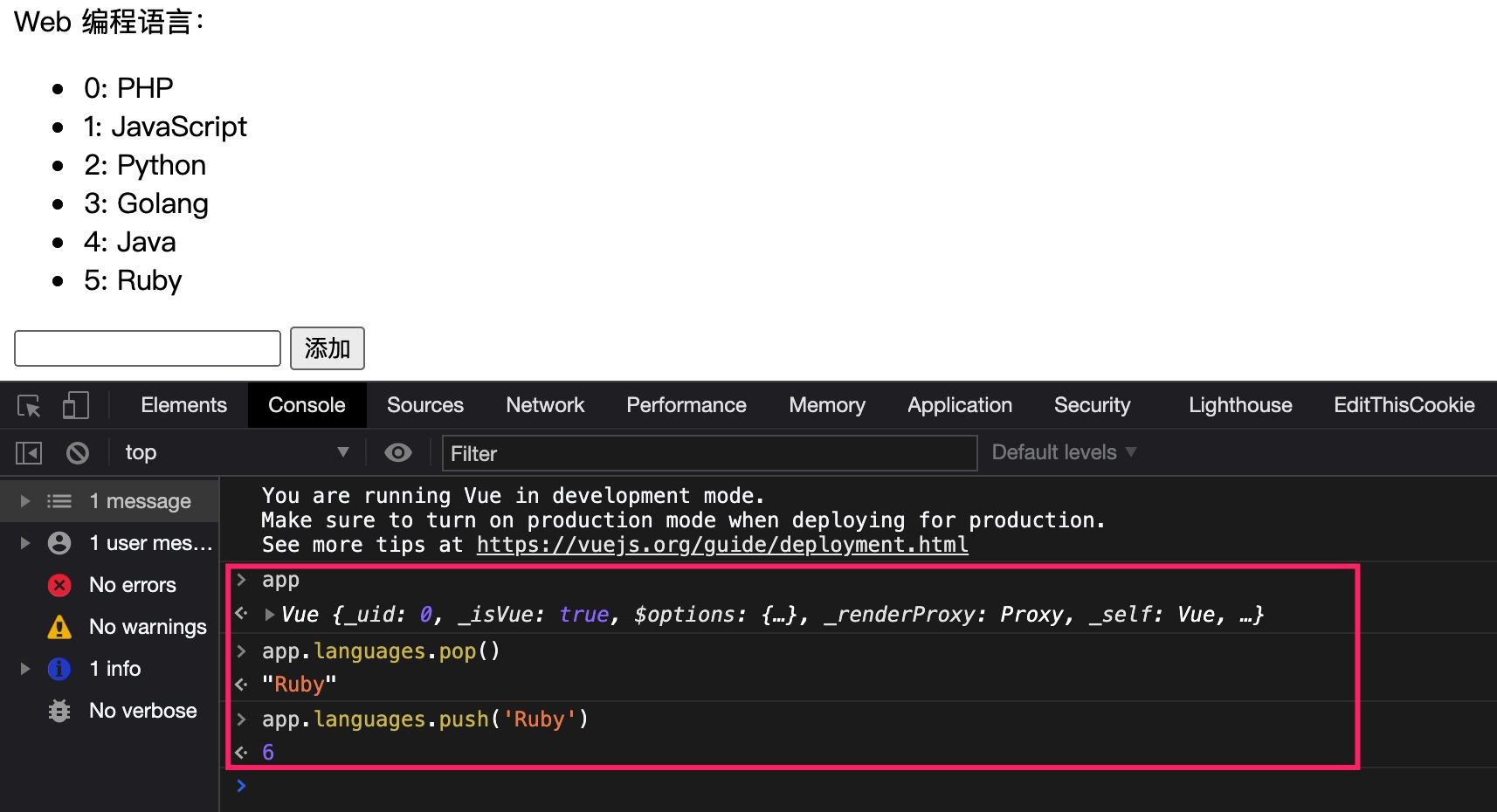
Task: Toggle the device toolbar icon
Action: click(x=76, y=405)
